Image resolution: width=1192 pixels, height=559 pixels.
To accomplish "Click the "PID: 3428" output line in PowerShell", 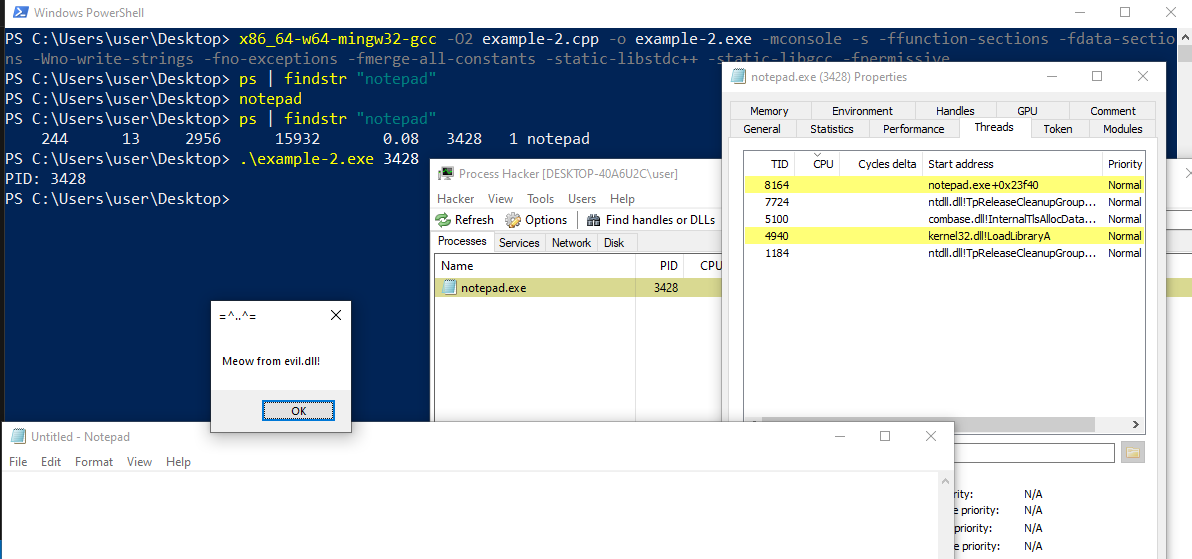I will click(46, 179).
